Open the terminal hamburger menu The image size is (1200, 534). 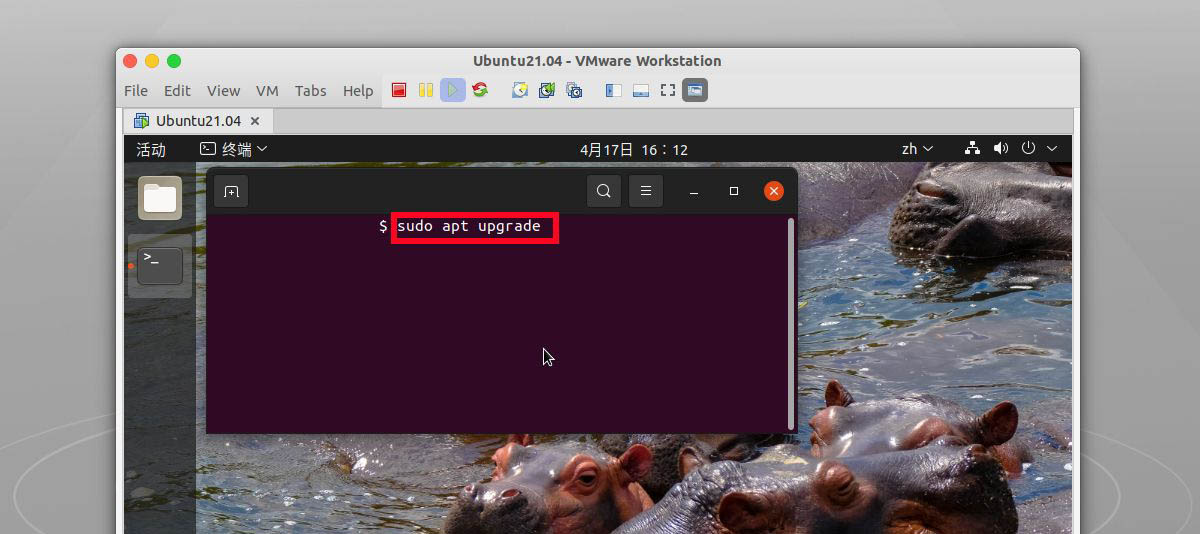click(646, 191)
